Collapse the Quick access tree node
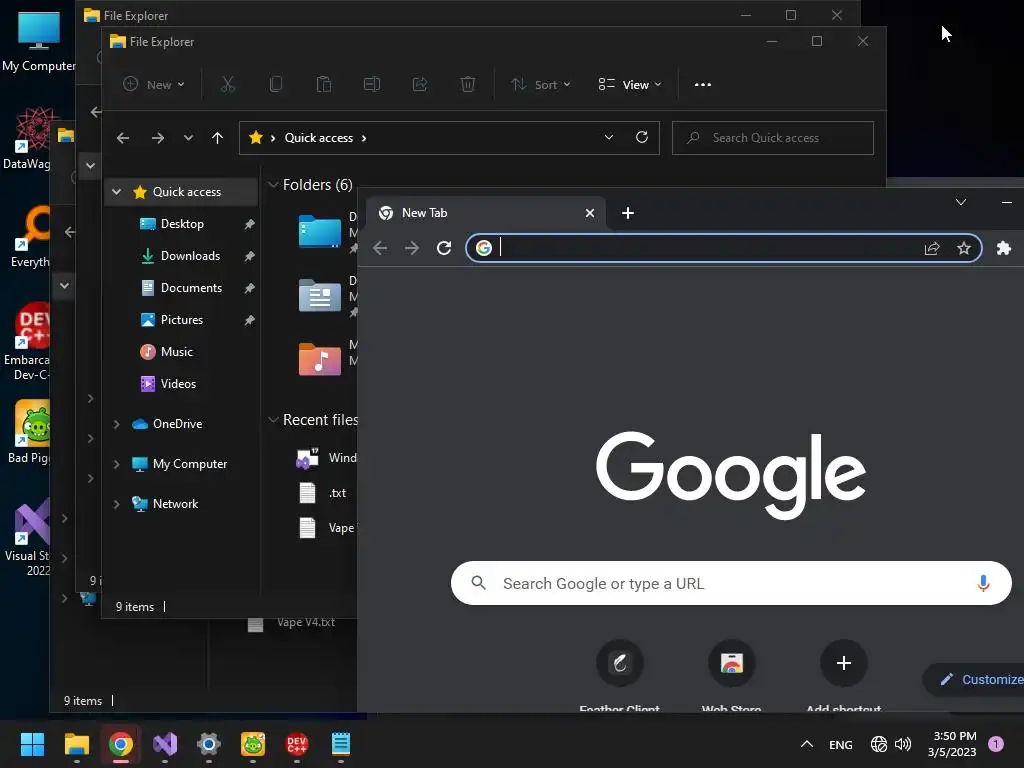 click(116, 191)
